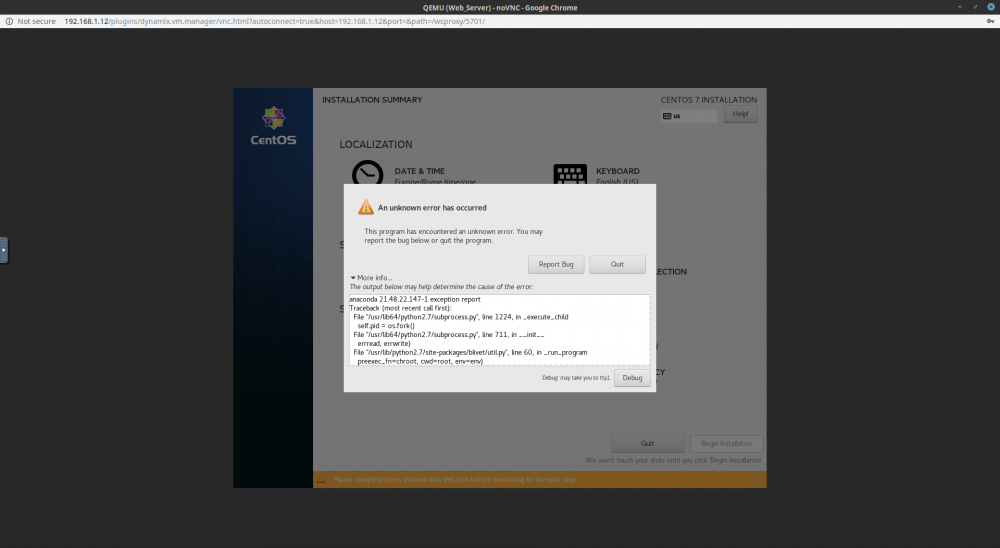This screenshot has width=1000, height=548.
Task: Click Not secure site info icon
Action: pos(9,21)
